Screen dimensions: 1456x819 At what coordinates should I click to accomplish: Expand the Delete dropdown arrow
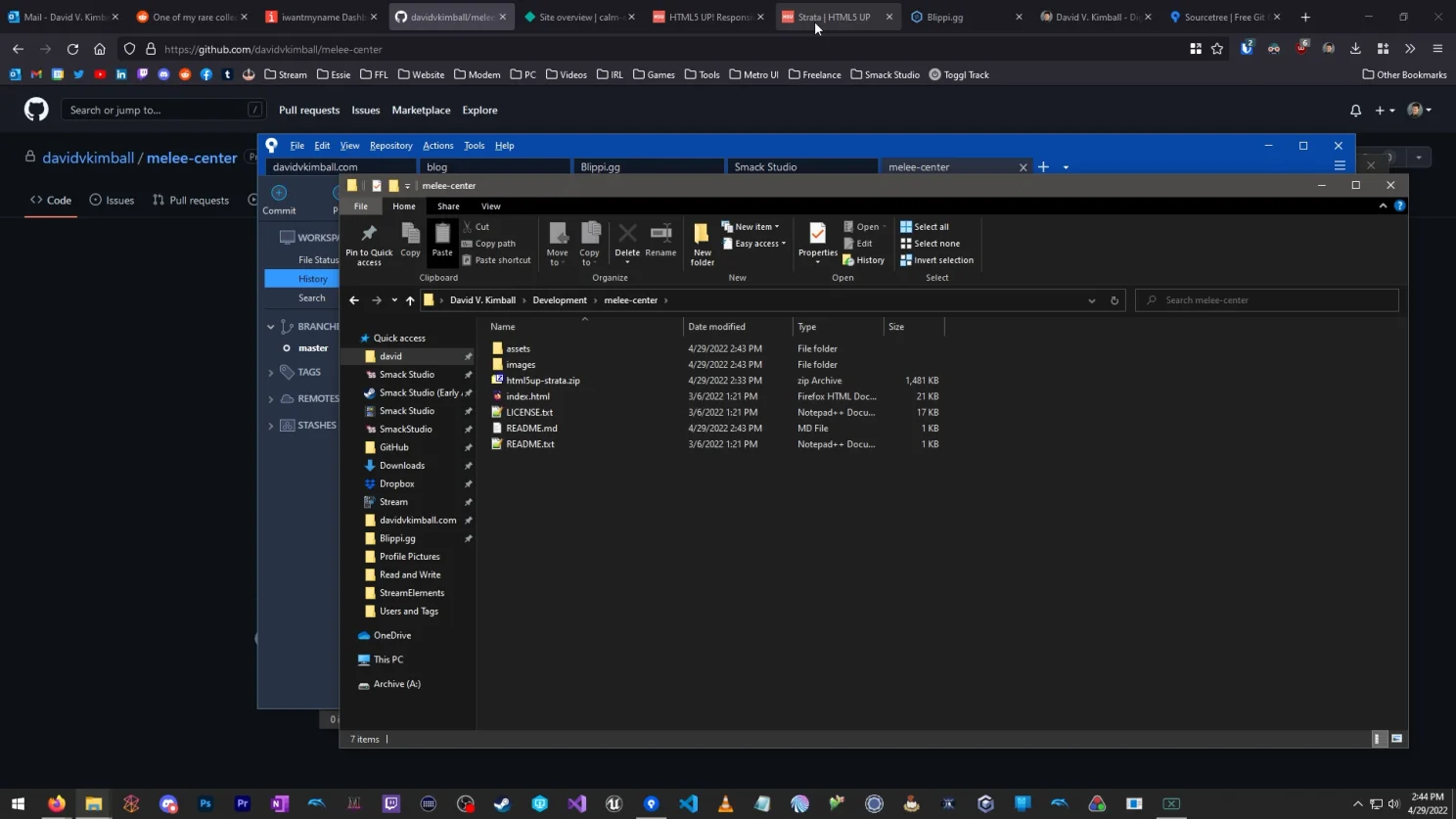(627, 261)
